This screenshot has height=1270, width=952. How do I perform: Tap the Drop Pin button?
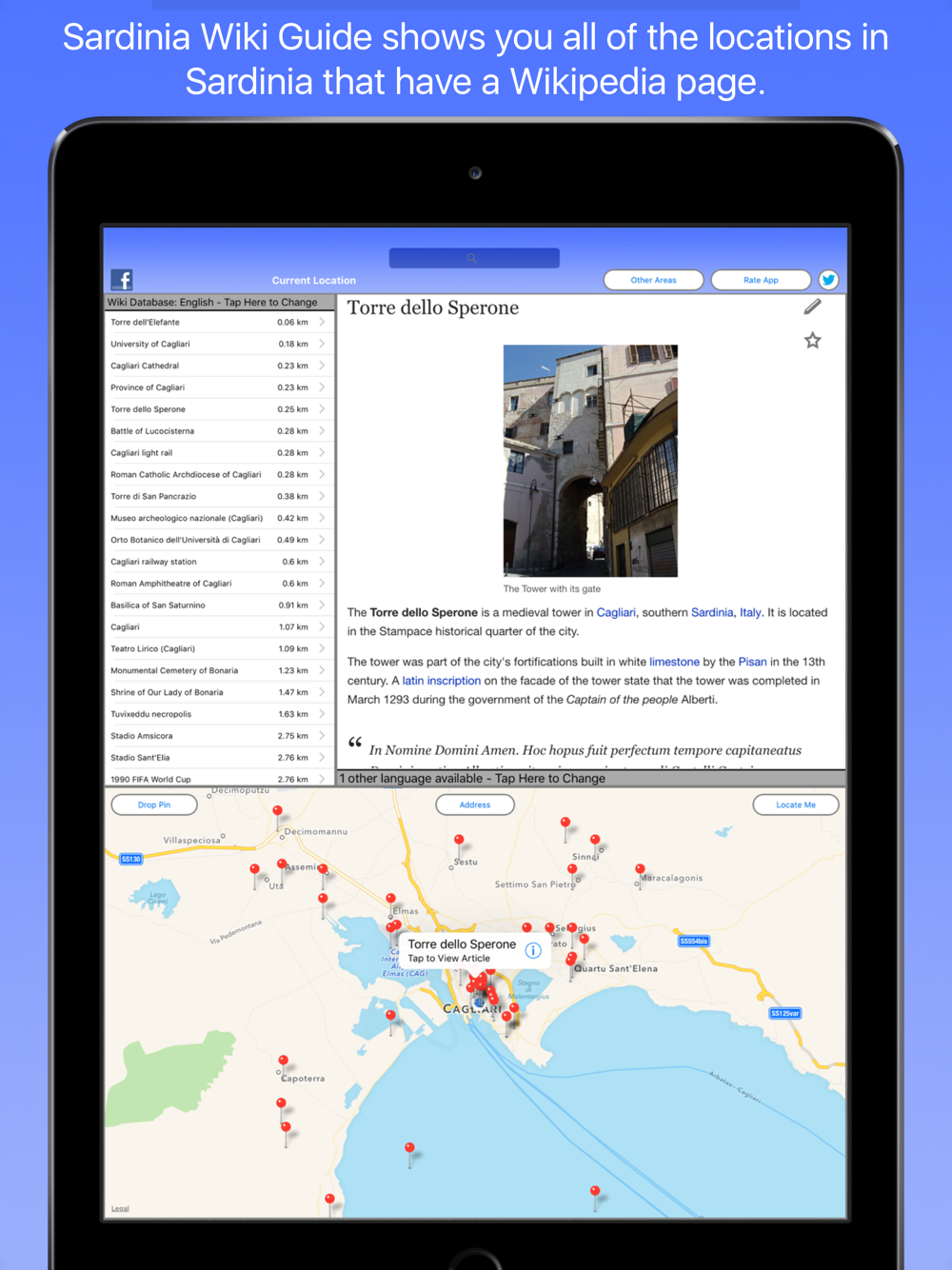(154, 804)
